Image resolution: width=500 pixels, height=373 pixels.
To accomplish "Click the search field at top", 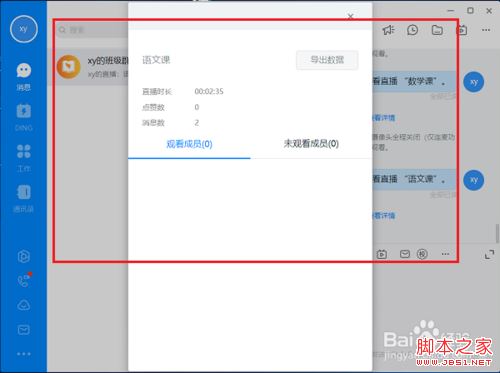I will coord(92,30).
